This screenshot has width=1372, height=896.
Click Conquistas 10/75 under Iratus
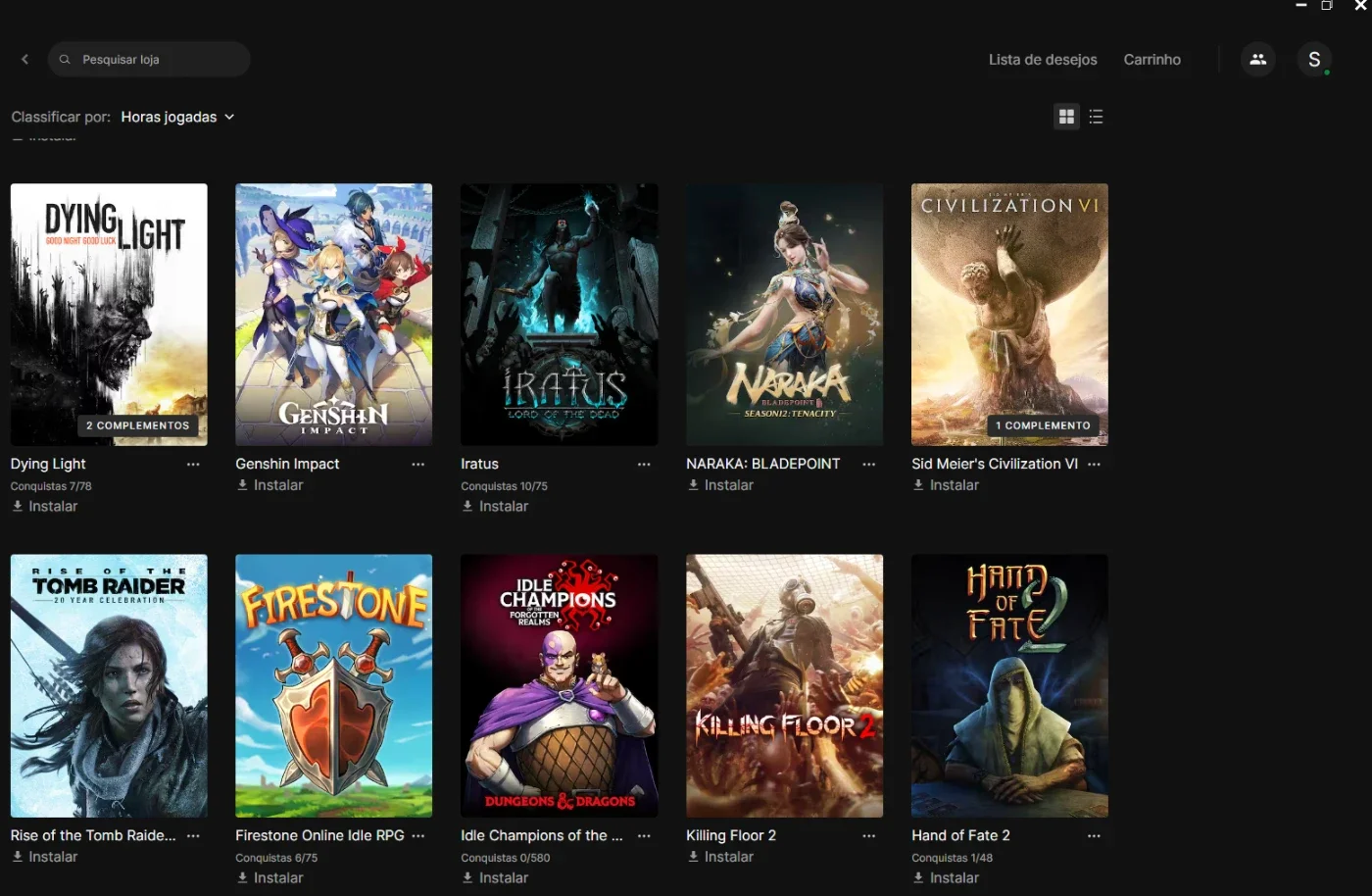tap(504, 486)
